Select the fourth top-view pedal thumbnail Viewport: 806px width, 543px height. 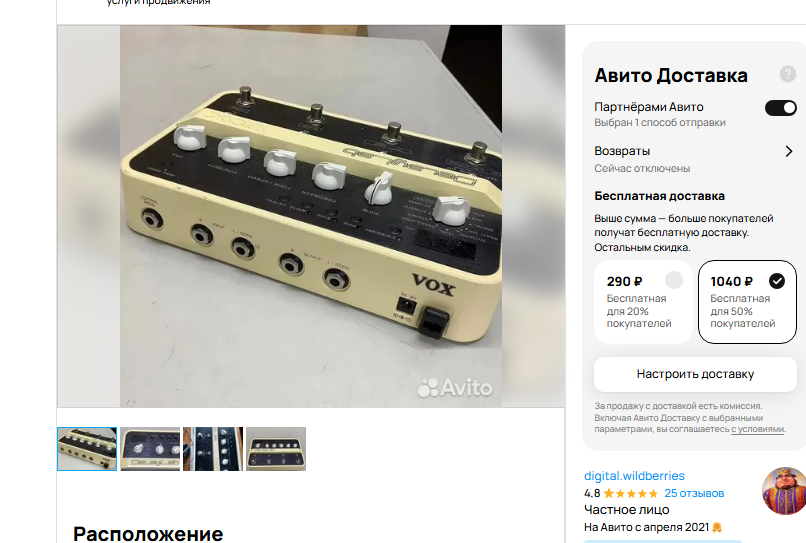click(x=276, y=449)
